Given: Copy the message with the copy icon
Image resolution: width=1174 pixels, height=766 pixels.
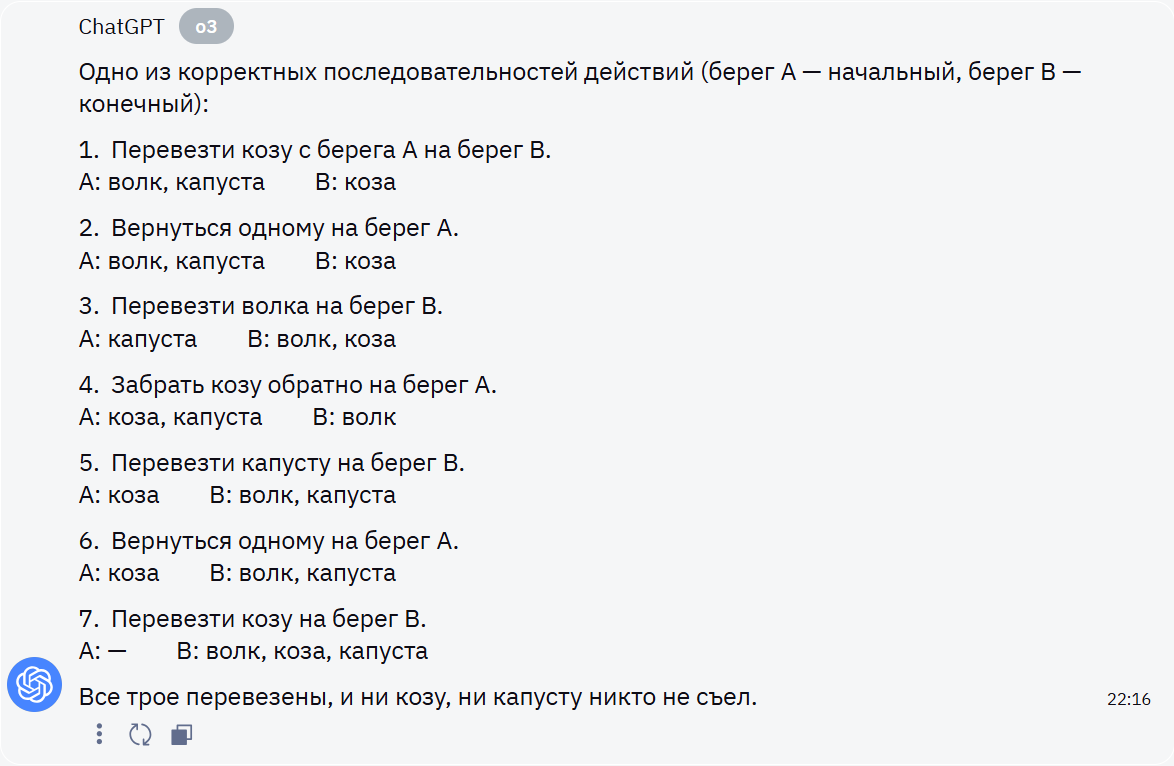Looking at the screenshot, I should point(181,735).
